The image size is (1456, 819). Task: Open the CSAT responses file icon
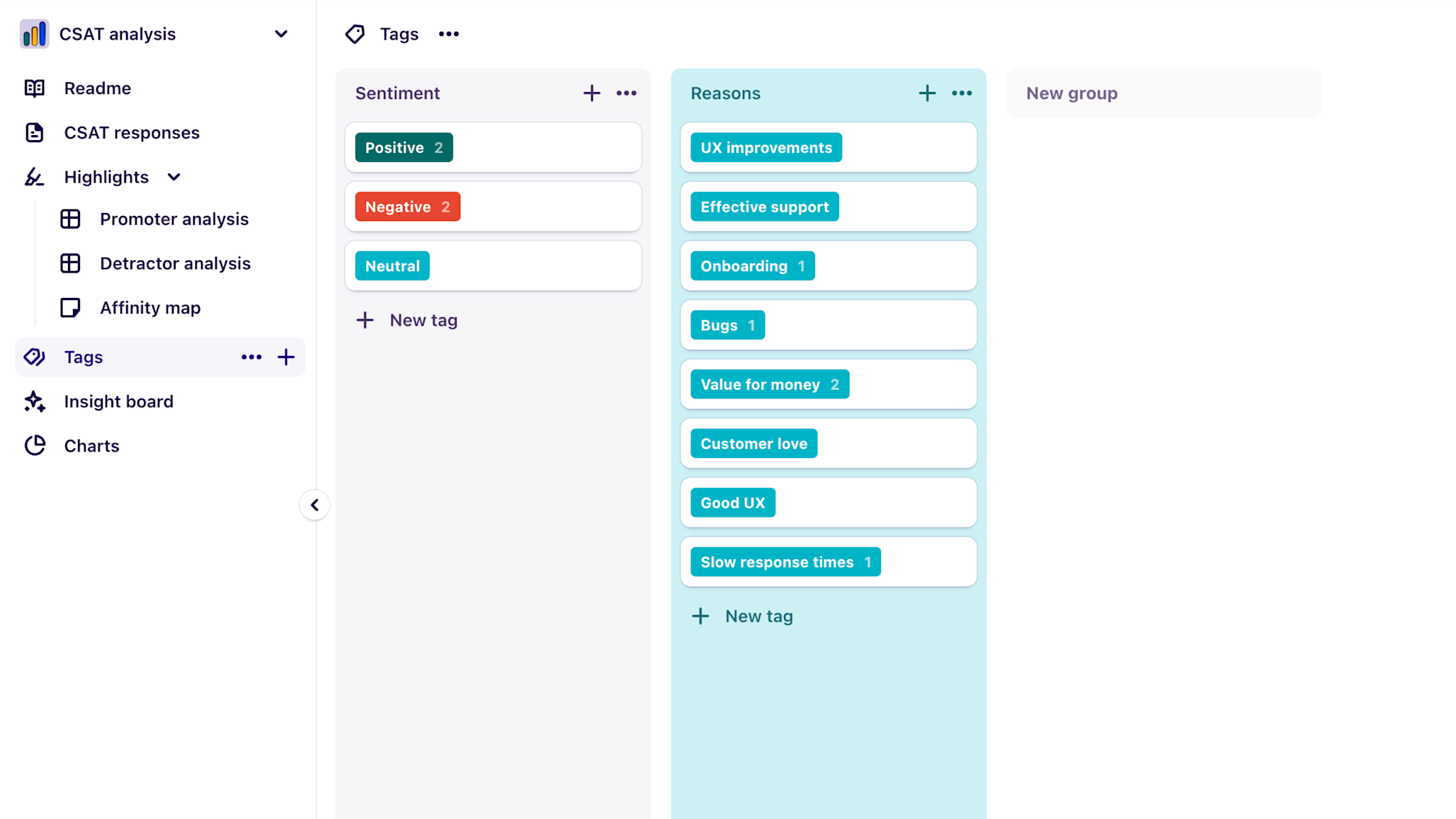(x=35, y=132)
